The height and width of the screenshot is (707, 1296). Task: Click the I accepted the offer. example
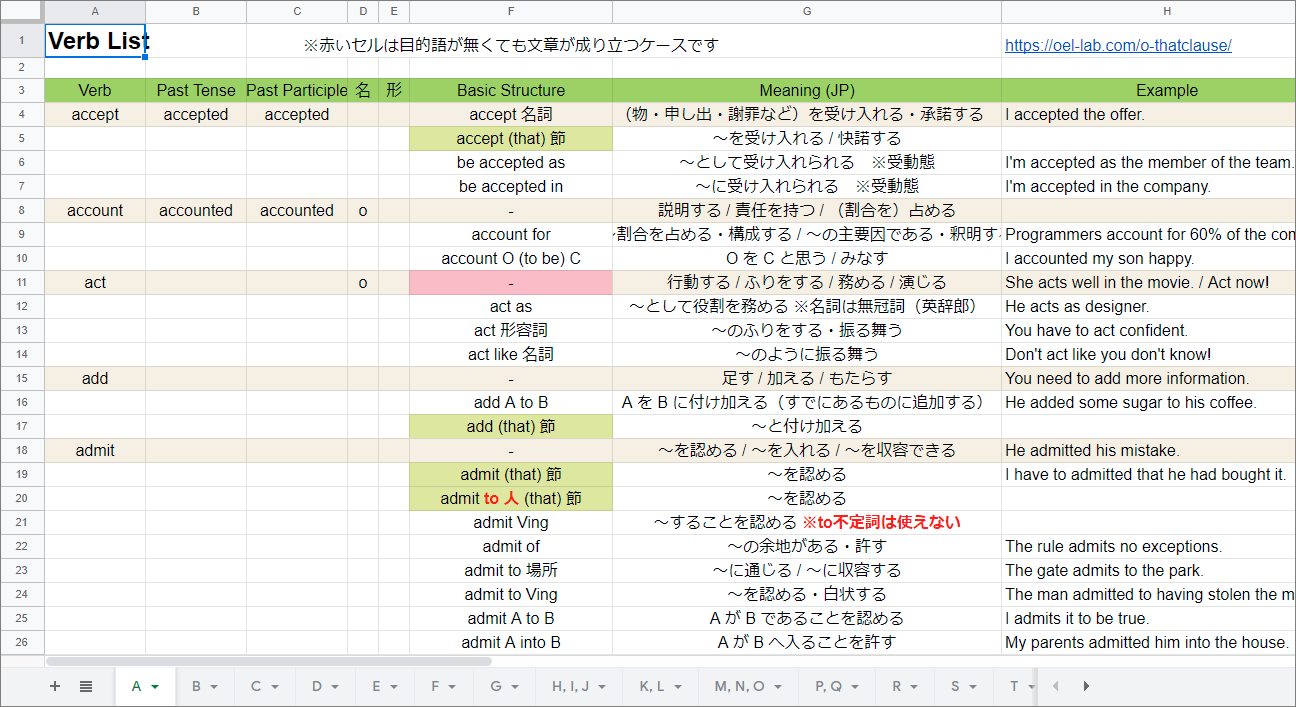pyautogui.click(x=1148, y=114)
